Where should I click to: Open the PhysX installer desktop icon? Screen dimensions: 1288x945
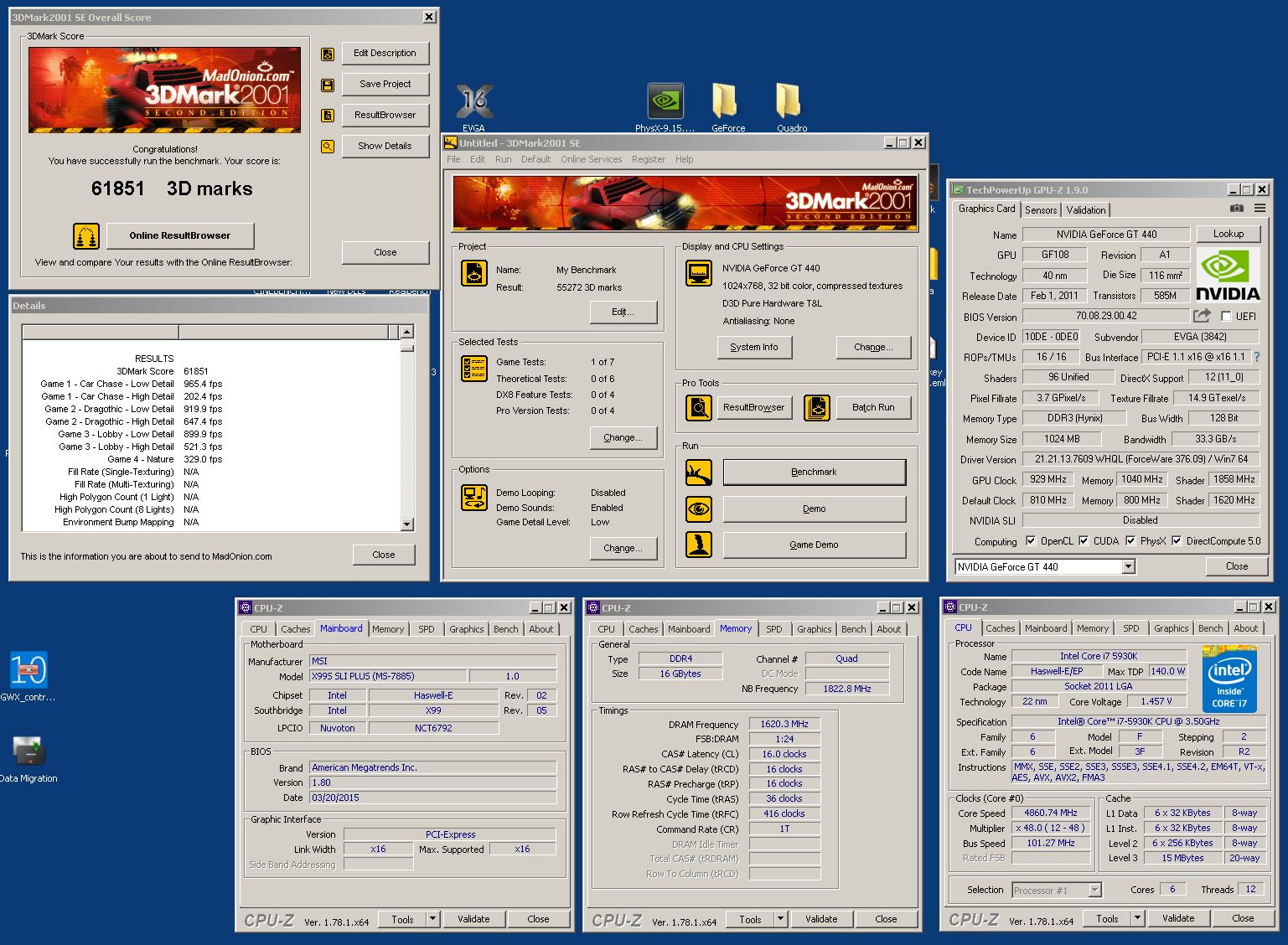click(x=665, y=107)
